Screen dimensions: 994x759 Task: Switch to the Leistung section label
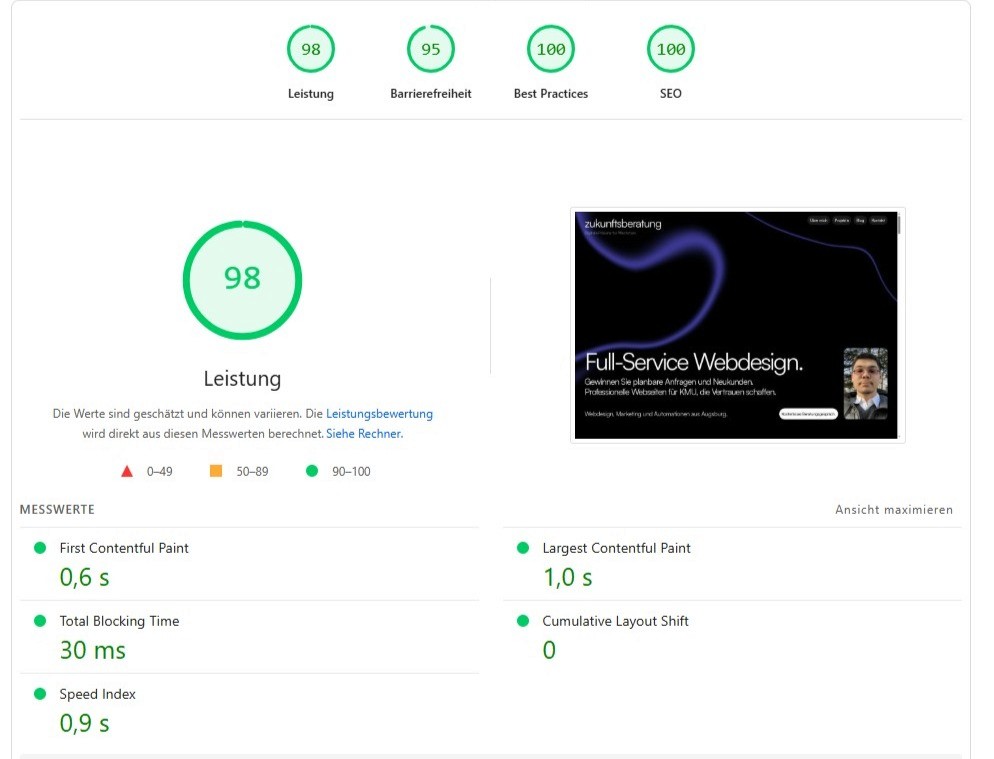311,94
